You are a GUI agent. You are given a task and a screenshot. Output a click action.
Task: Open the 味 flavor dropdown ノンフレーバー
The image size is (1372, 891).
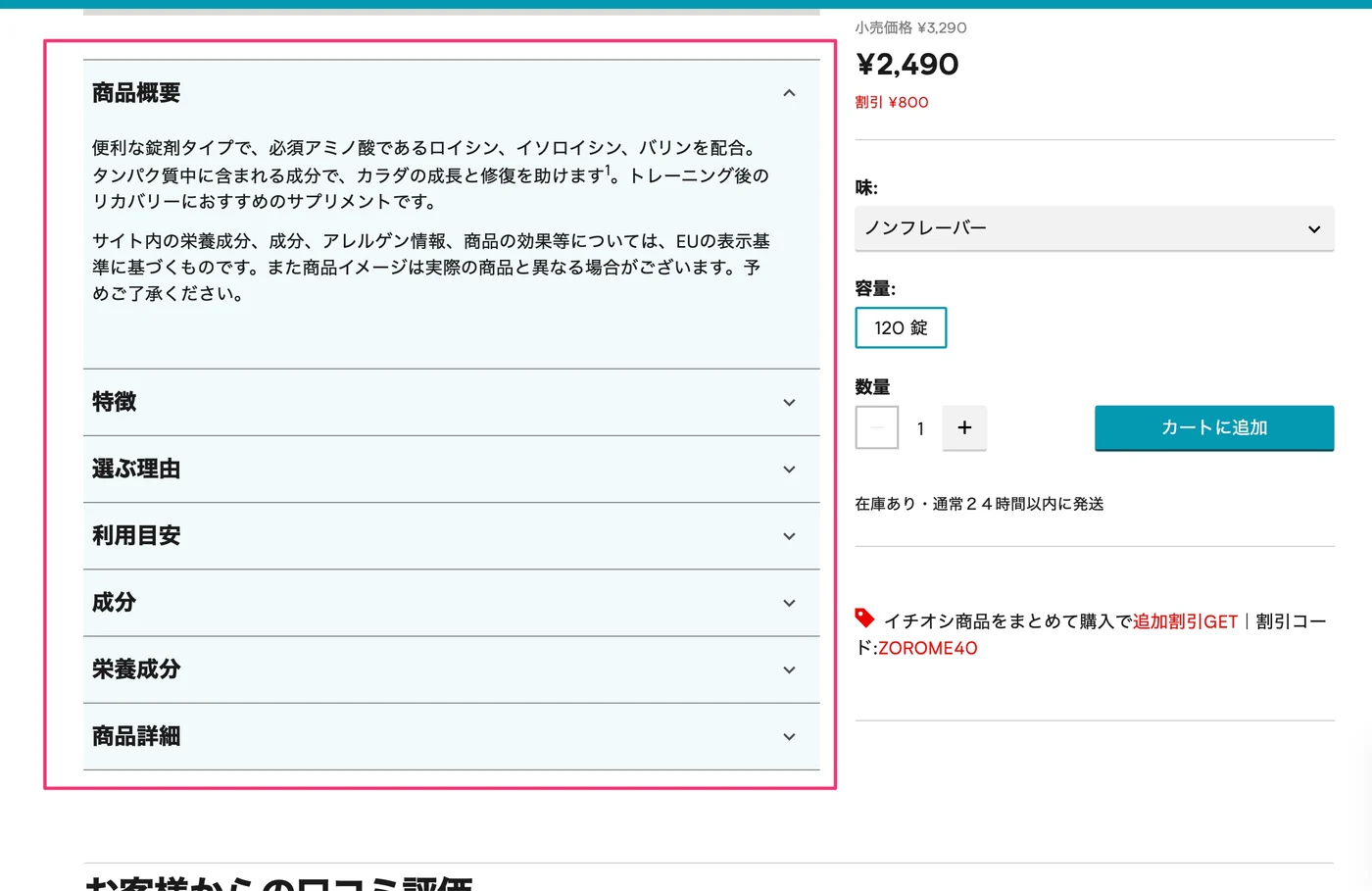[x=1094, y=228]
